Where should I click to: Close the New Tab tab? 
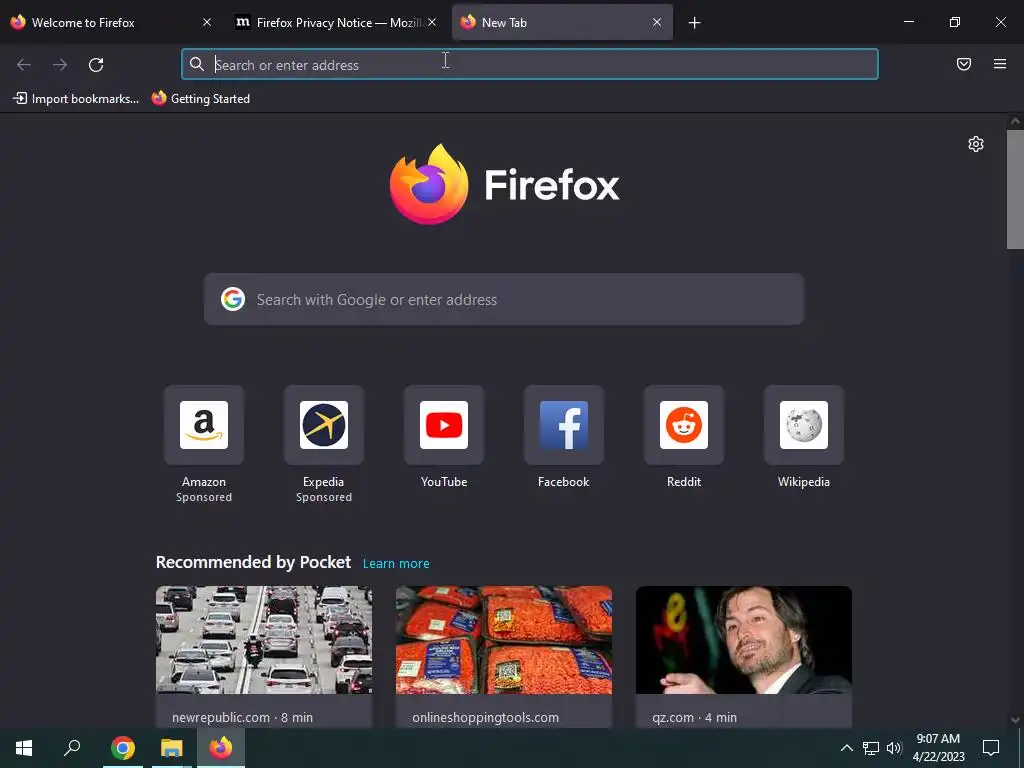click(x=657, y=22)
